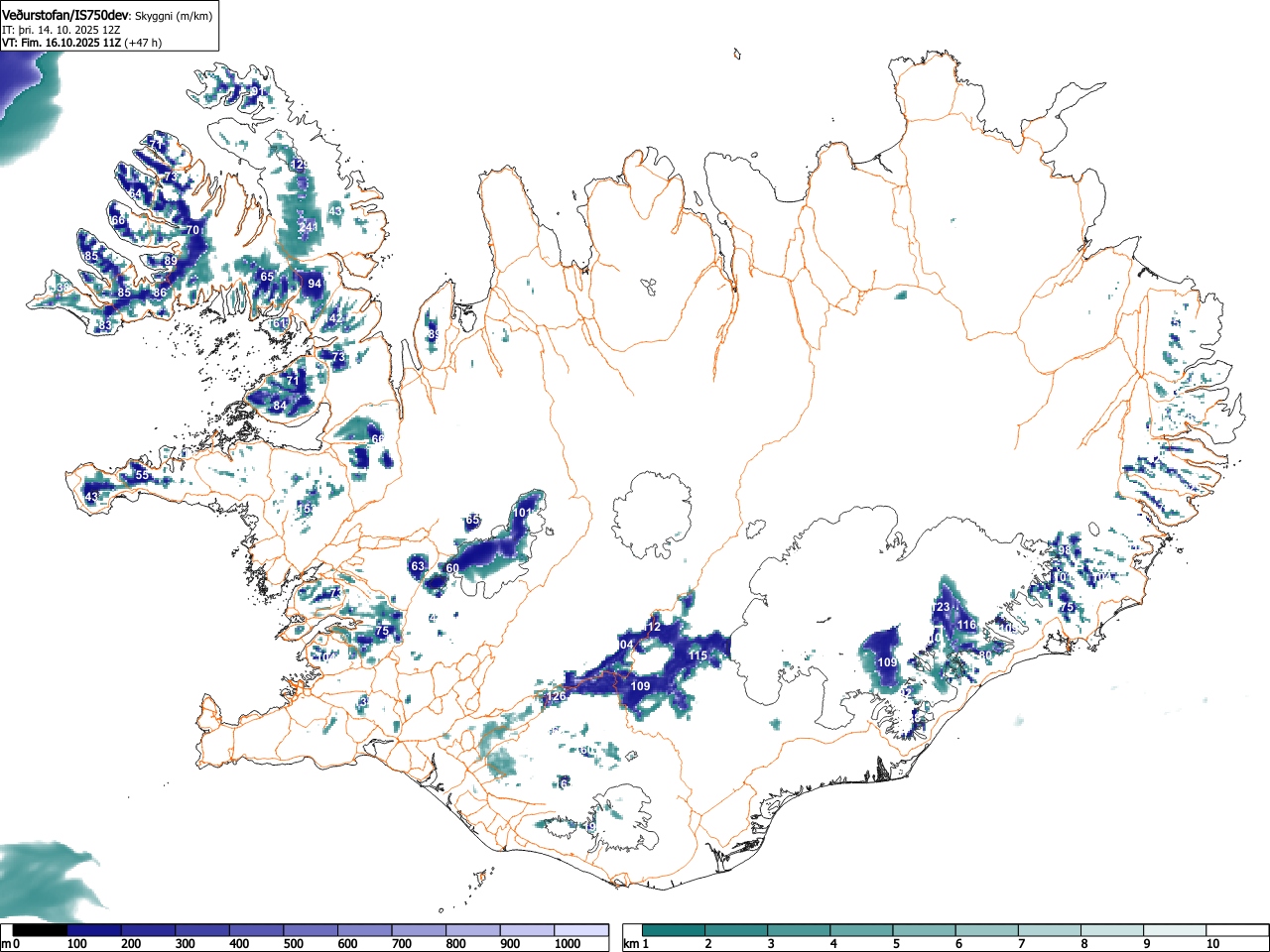Viewport: 1270px width, 952px height.
Task: Click the visibility value '60' on the map
Action: pyautogui.click(x=452, y=568)
